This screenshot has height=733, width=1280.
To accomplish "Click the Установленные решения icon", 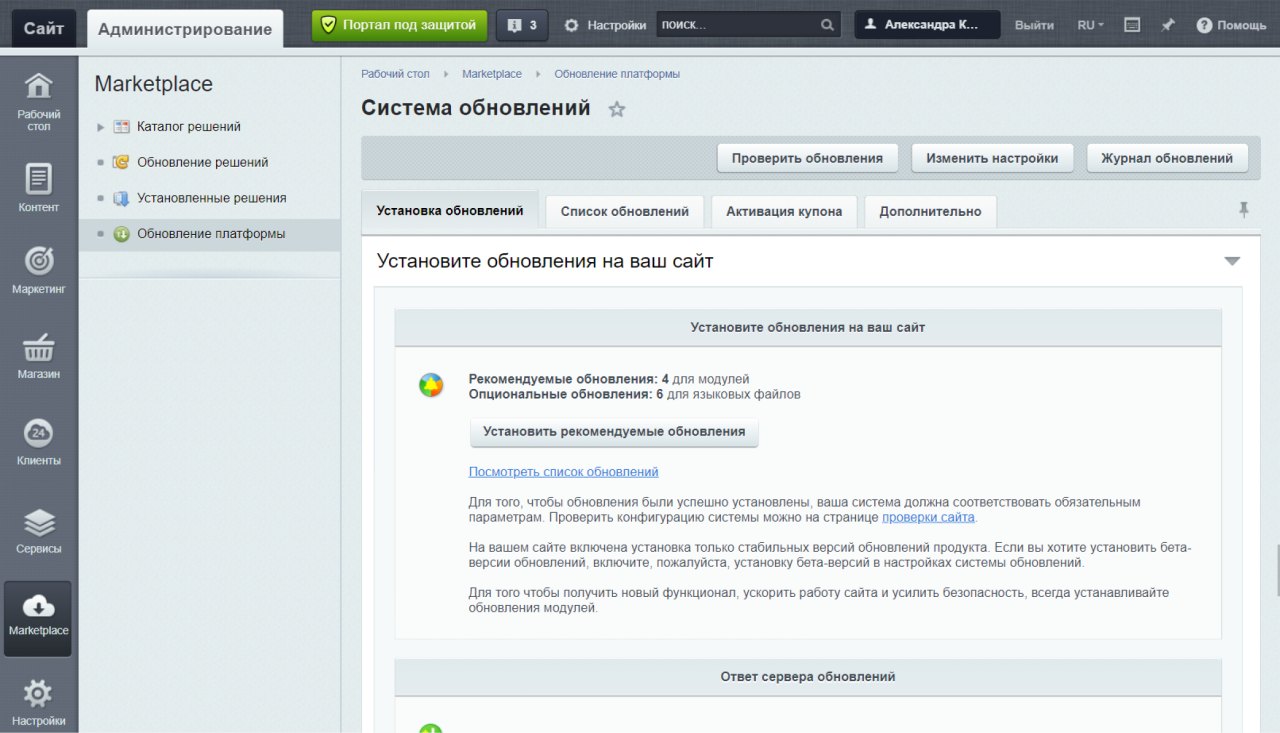I will click(121, 198).
